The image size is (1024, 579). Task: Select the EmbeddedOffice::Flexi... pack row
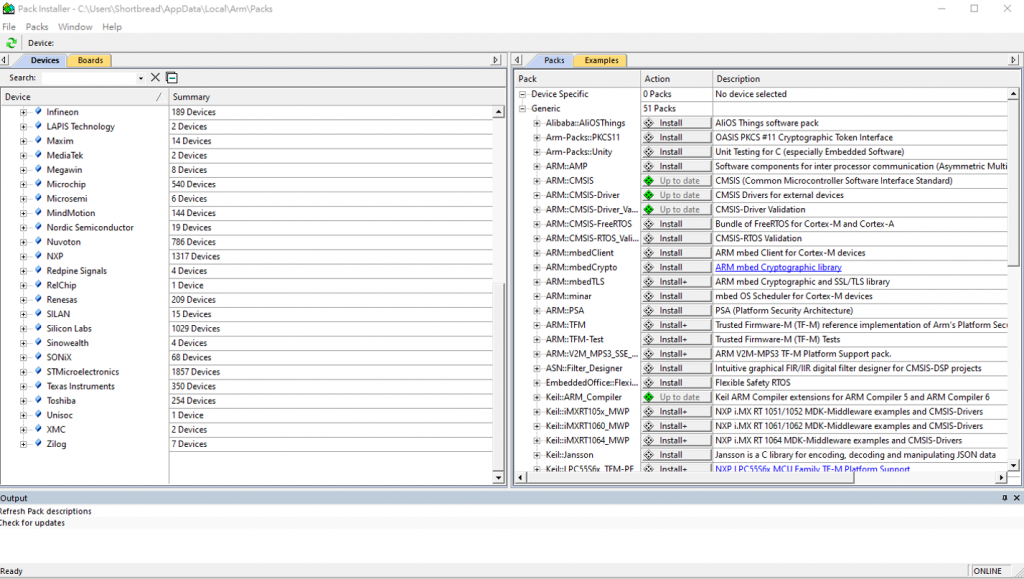coord(592,383)
